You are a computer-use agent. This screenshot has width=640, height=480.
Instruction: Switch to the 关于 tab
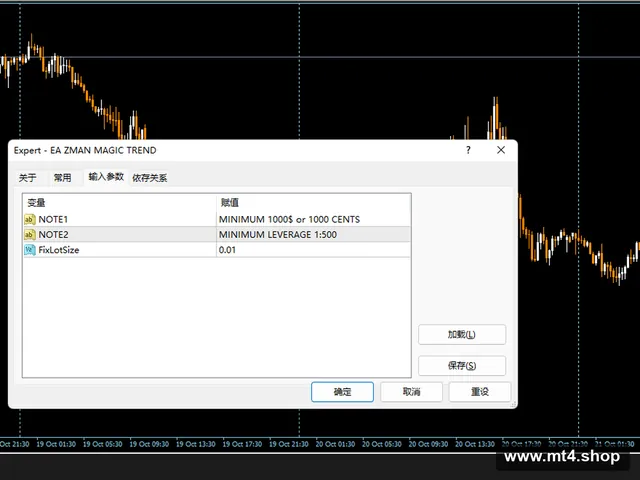(x=27, y=178)
